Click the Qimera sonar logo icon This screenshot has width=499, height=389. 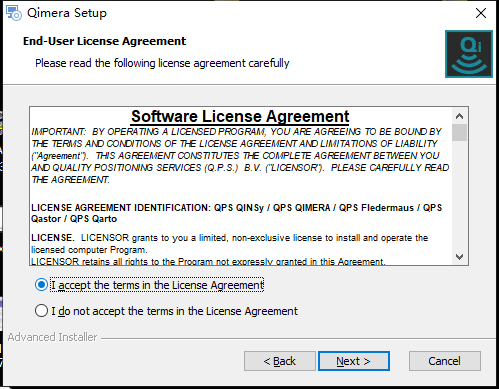pyautogui.click(x=469, y=54)
